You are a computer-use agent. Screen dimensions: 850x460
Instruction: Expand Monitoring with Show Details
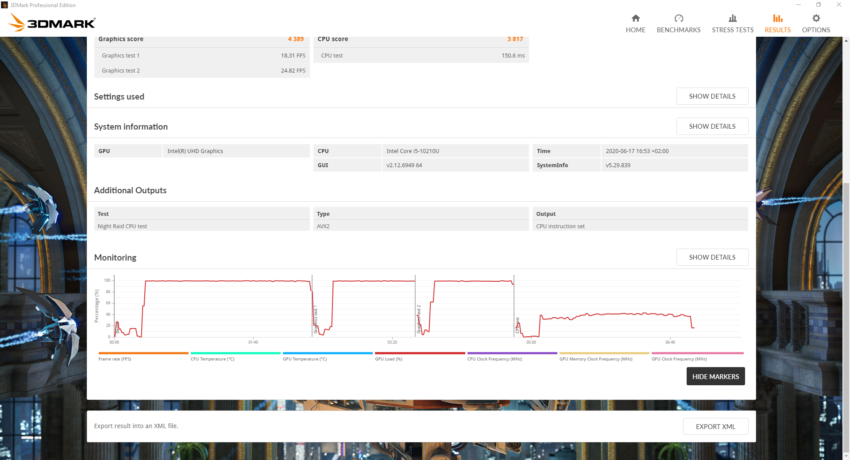[x=712, y=257]
